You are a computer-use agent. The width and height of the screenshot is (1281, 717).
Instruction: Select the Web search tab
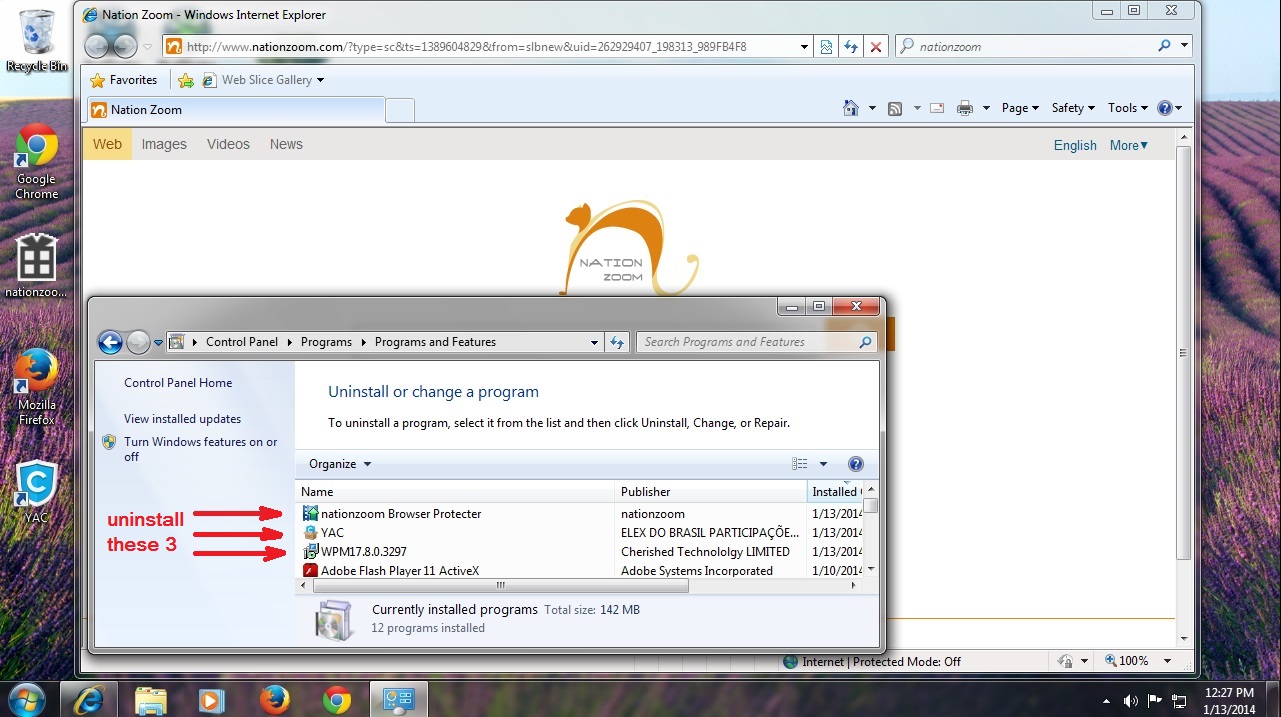(x=107, y=144)
